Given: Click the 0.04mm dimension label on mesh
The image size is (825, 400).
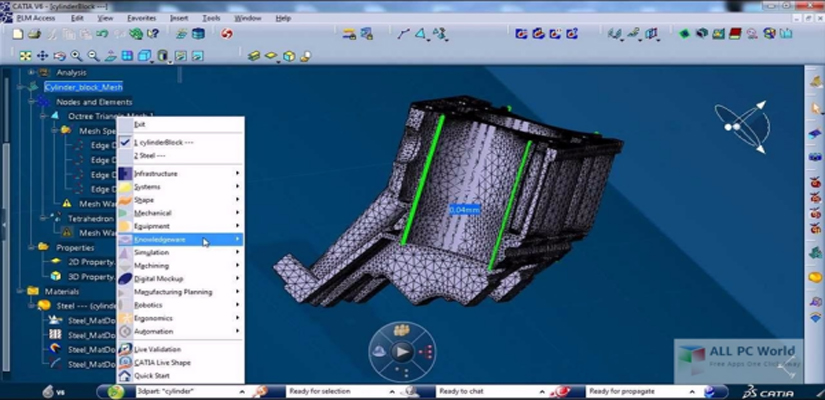Looking at the screenshot, I should click(464, 210).
